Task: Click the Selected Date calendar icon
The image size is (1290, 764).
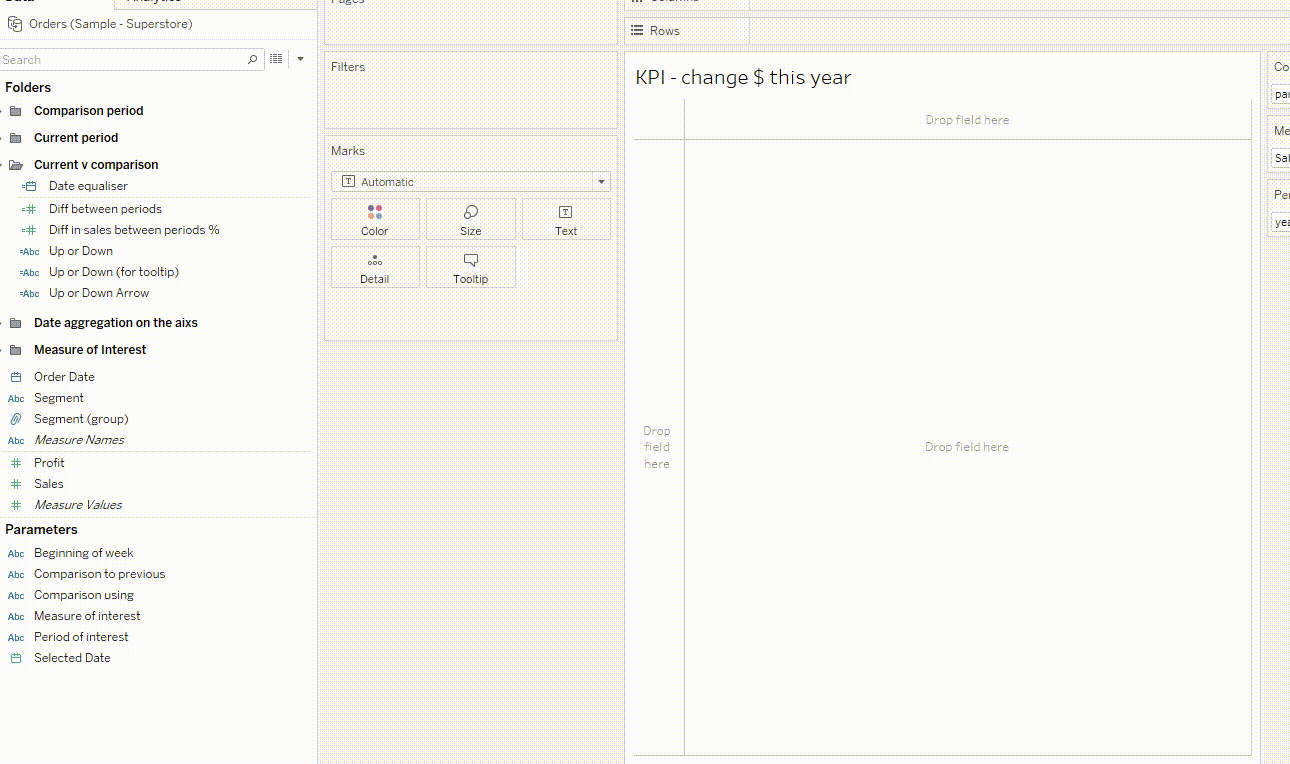Action: point(16,658)
